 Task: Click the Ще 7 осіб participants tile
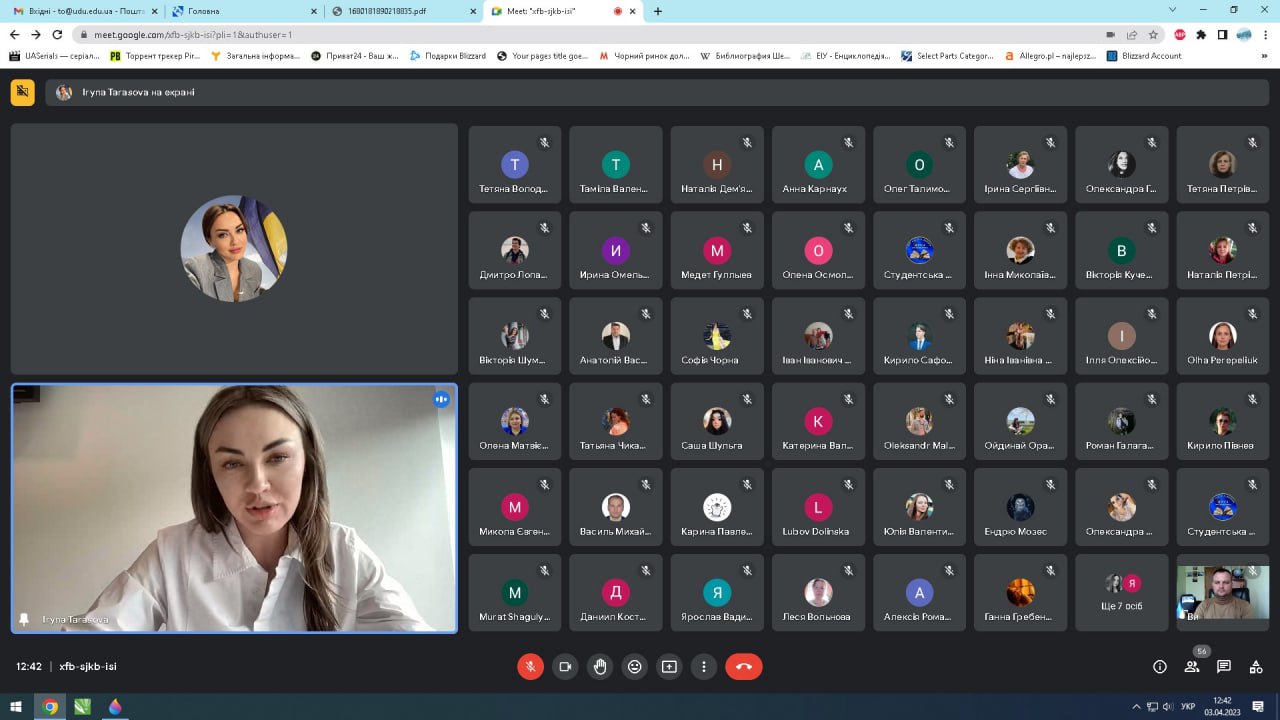(1122, 593)
